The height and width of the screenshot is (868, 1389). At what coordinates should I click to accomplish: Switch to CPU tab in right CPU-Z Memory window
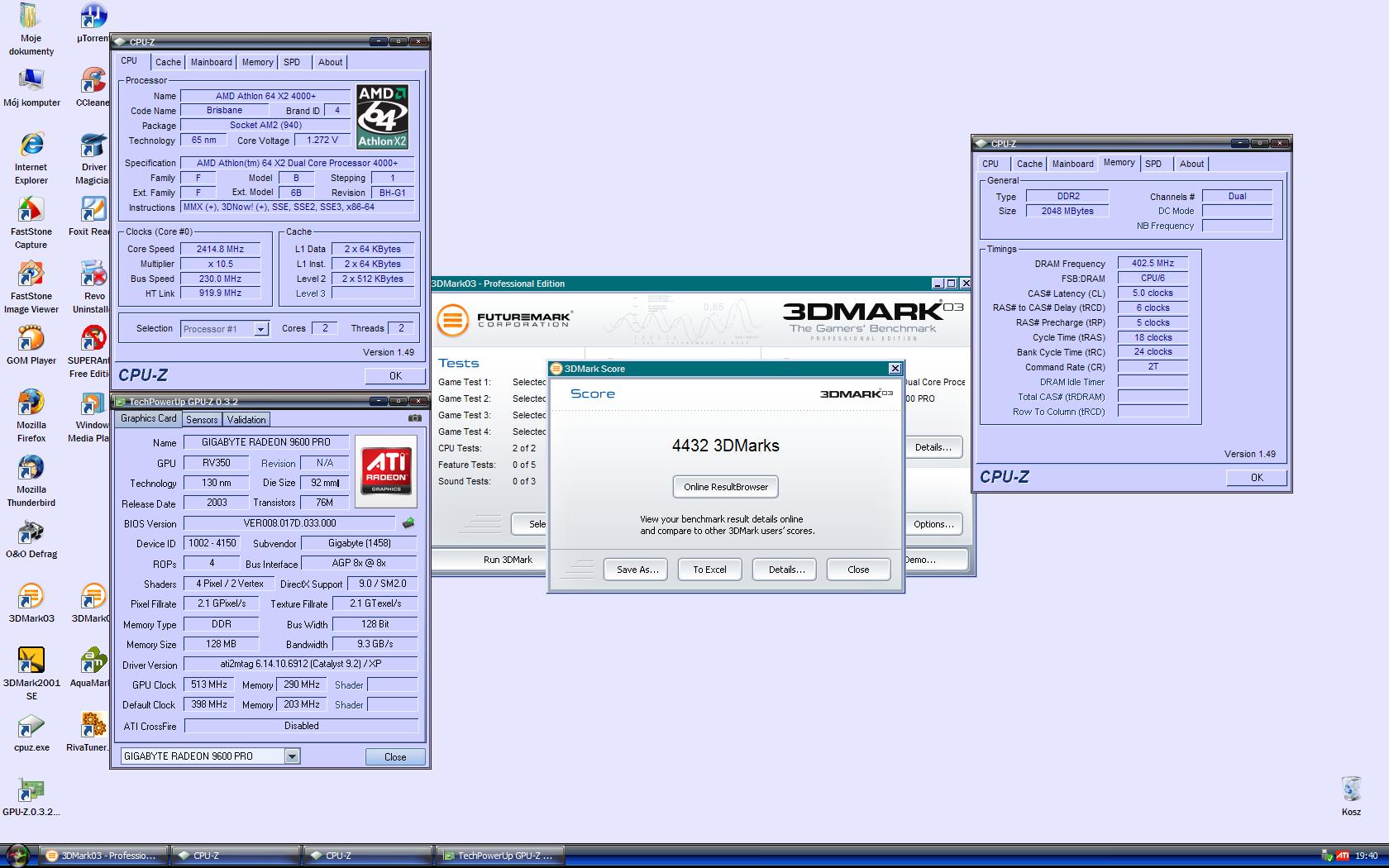pyautogui.click(x=990, y=164)
